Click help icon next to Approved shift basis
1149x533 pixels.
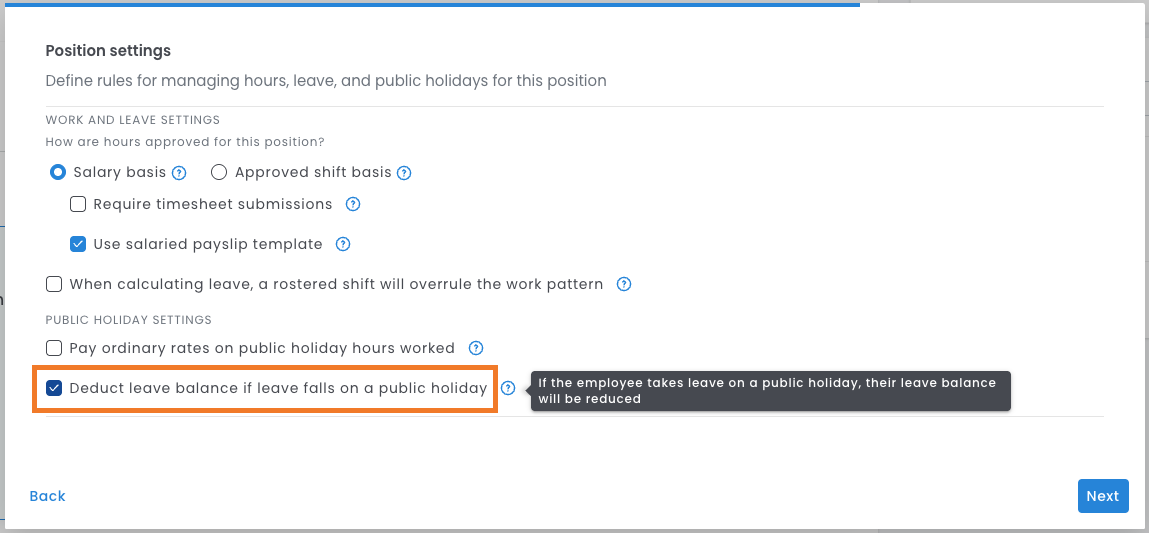[404, 173]
